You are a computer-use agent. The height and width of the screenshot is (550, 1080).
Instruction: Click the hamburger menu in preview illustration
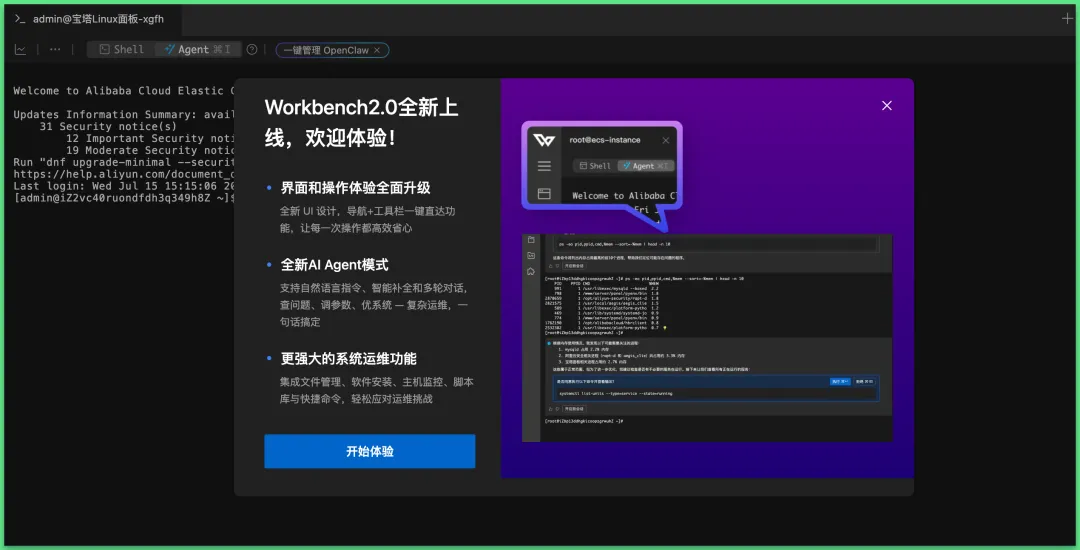pyautogui.click(x=544, y=166)
